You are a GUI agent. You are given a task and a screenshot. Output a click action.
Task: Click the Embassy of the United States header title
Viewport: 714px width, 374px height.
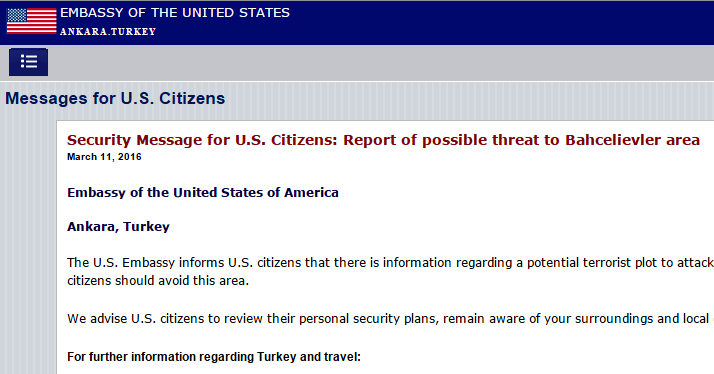(175, 13)
